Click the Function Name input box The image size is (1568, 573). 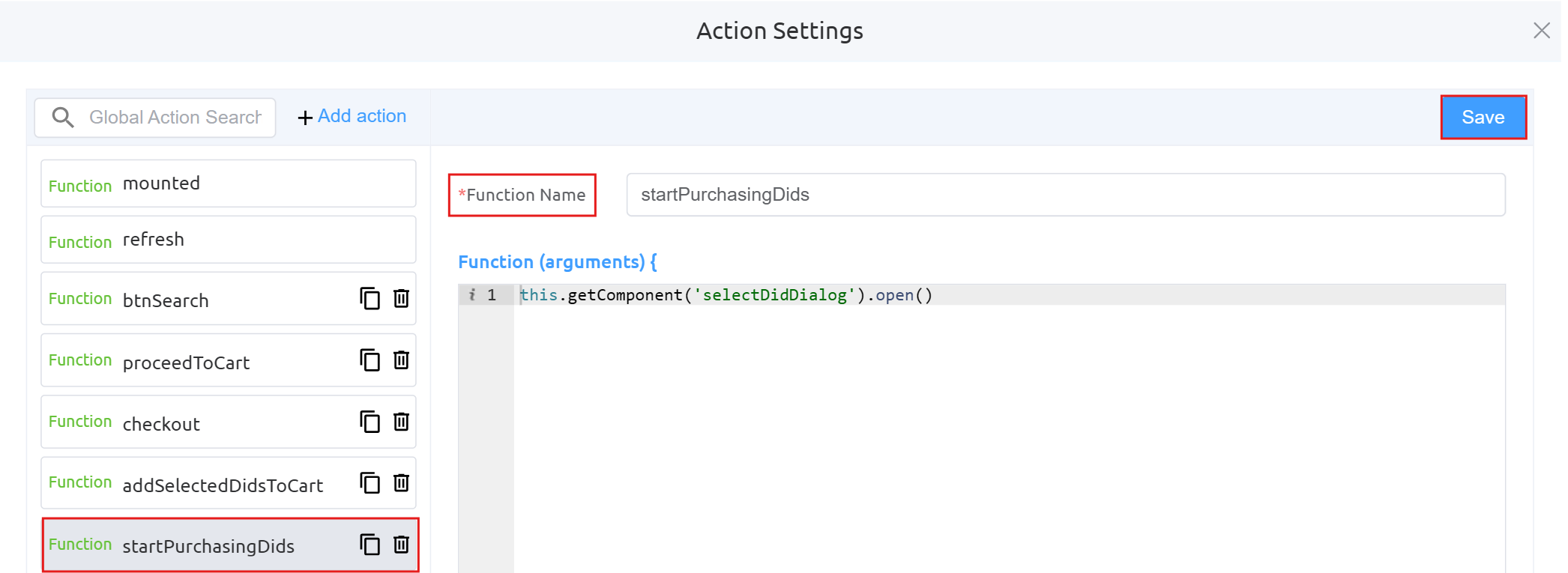click(x=1064, y=195)
